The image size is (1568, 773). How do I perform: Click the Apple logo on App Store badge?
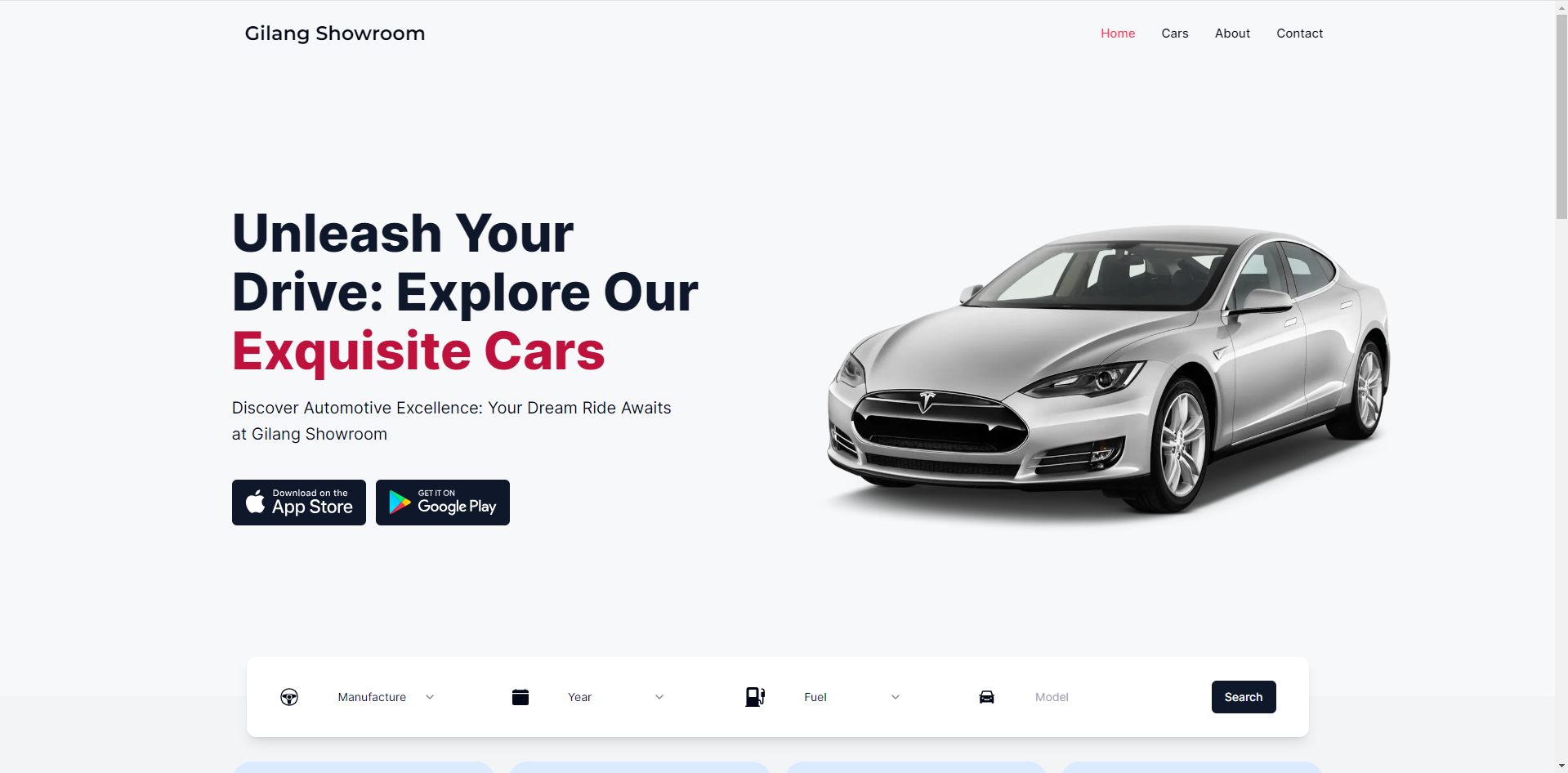pos(256,502)
